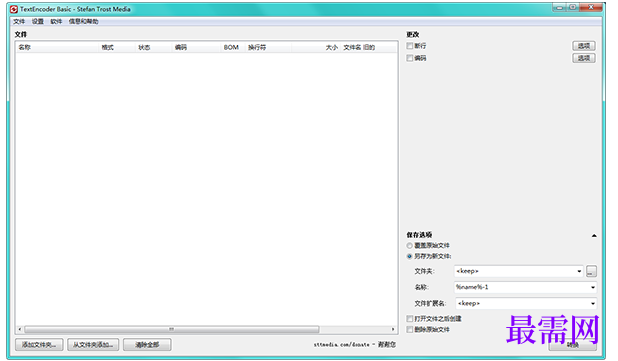Viewport: 618px width, 361px height.
Task: Collapse the 保存选项 section arrow
Action: click(594, 236)
